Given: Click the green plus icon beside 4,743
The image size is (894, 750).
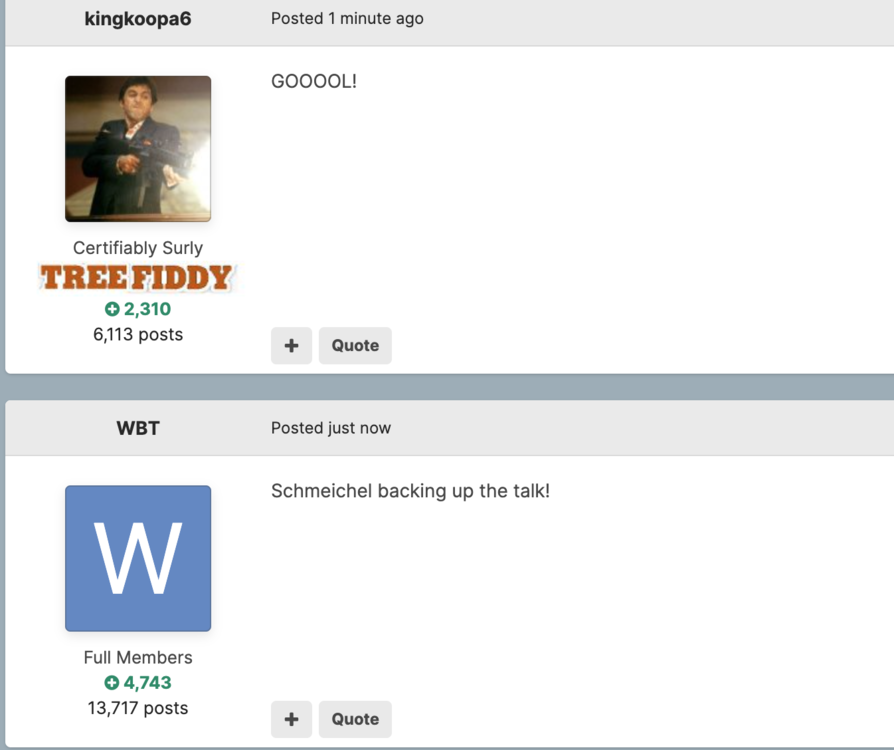Looking at the screenshot, I should [112, 683].
